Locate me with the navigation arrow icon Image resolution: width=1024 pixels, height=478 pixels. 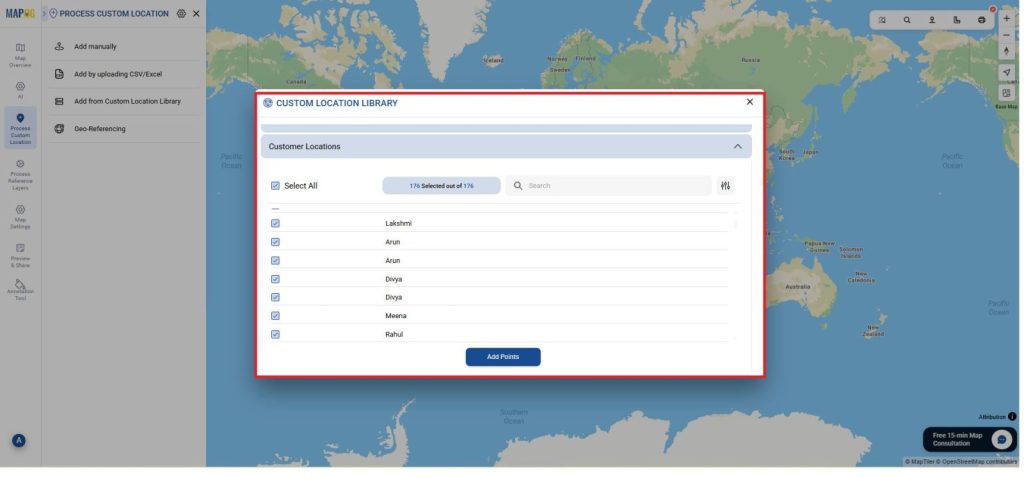tap(1006, 72)
